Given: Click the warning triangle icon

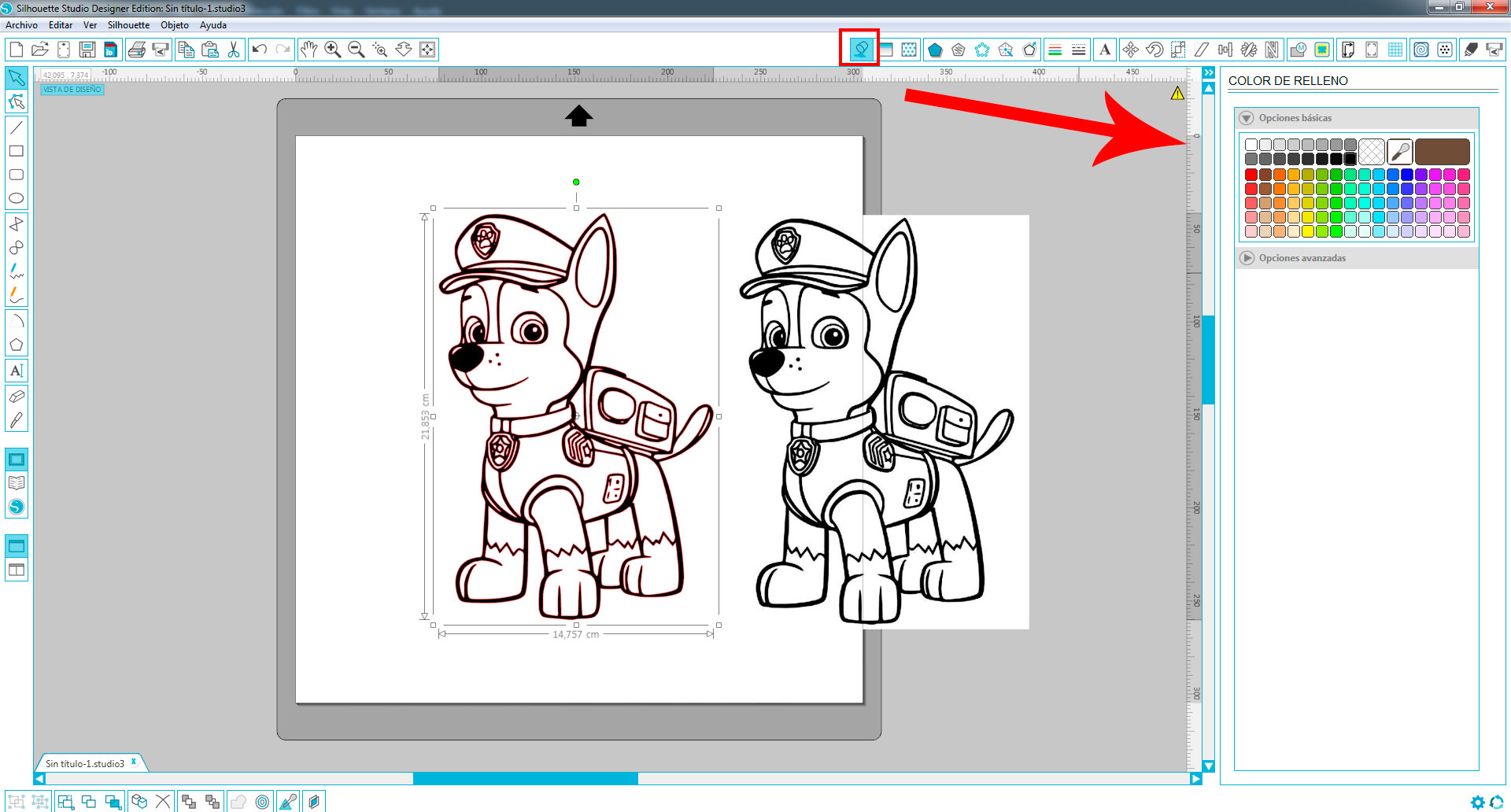Looking at the screenshot, I should [x=1177, y=93].
